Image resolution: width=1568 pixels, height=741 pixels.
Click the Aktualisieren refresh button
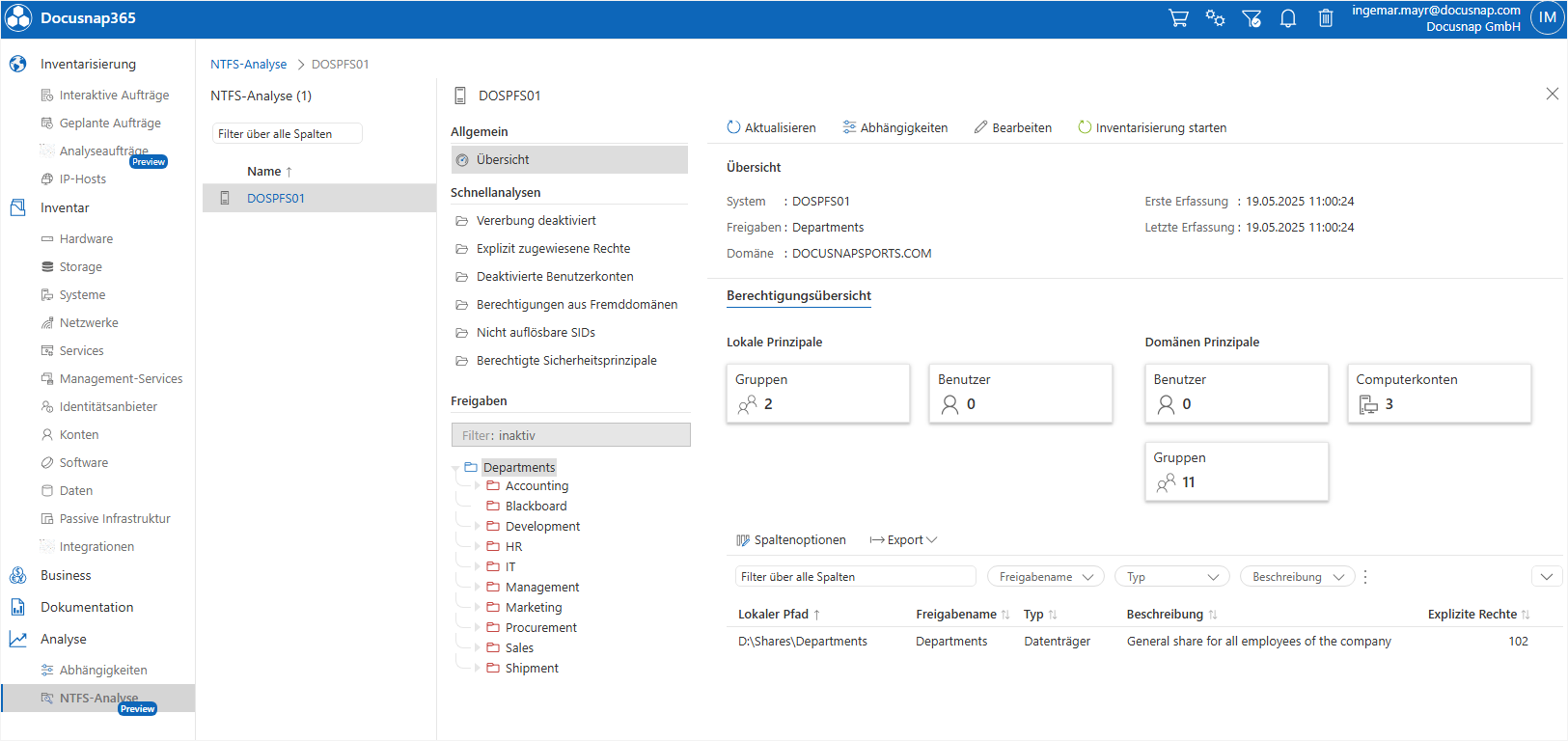771,127
